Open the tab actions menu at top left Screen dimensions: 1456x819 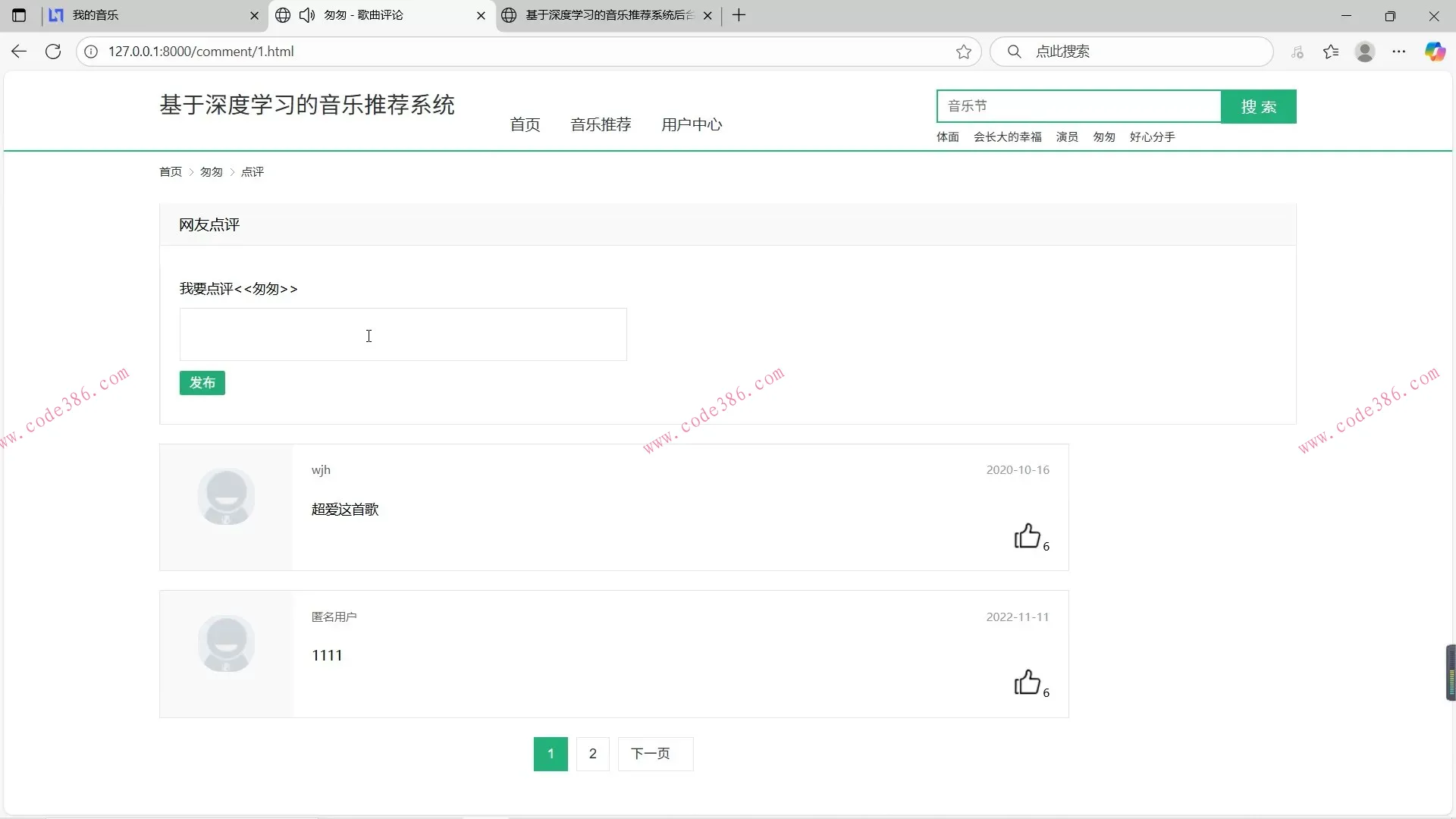pos(19,15)
